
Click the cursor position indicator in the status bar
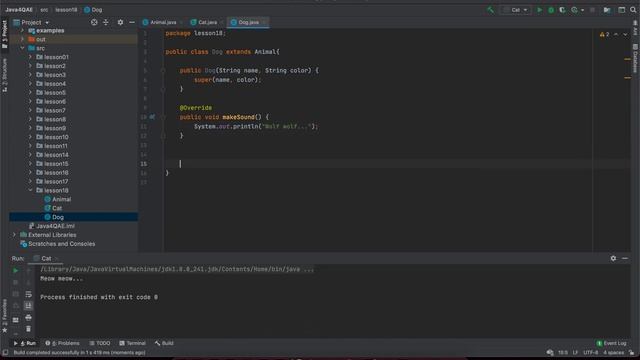(x=563, y=353)
